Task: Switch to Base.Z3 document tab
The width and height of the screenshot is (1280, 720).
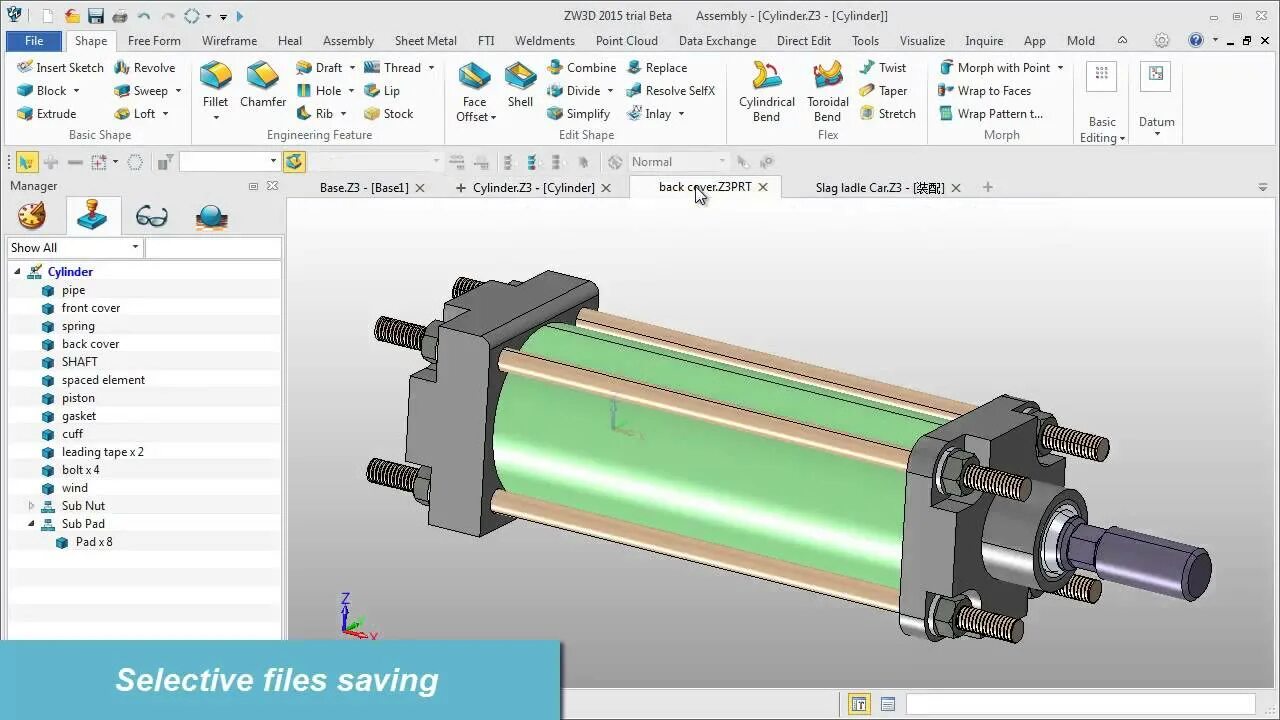Action: point(364,188)
